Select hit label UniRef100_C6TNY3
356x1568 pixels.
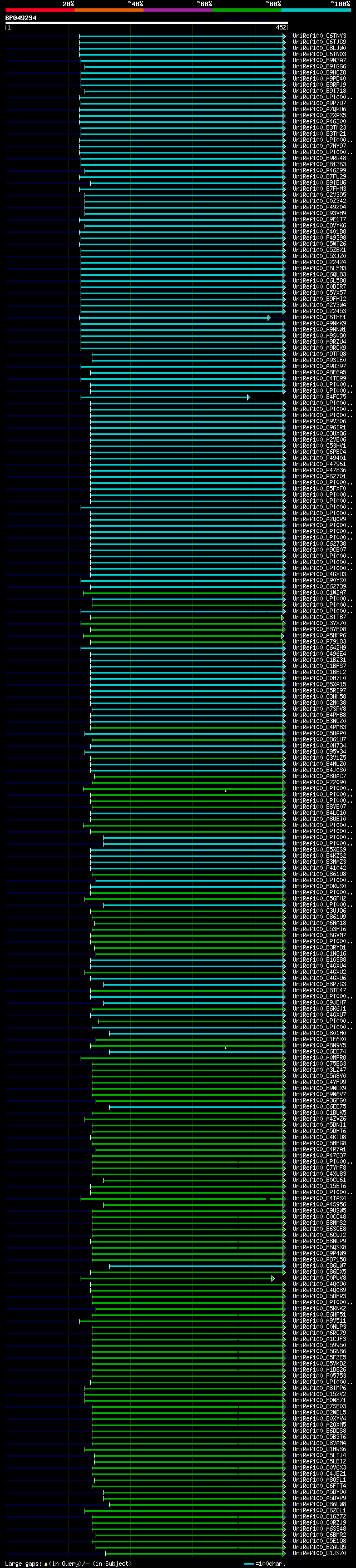point(319,36)
